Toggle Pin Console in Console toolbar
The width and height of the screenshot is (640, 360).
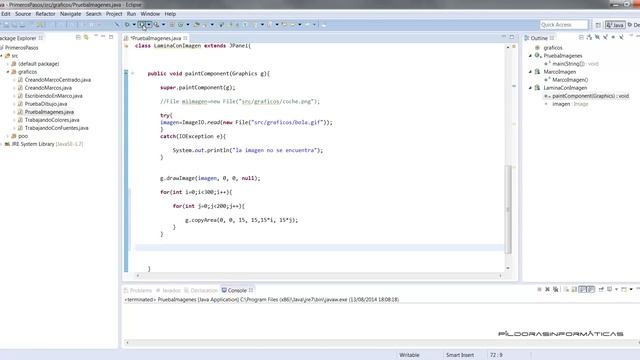coord(601,289)
